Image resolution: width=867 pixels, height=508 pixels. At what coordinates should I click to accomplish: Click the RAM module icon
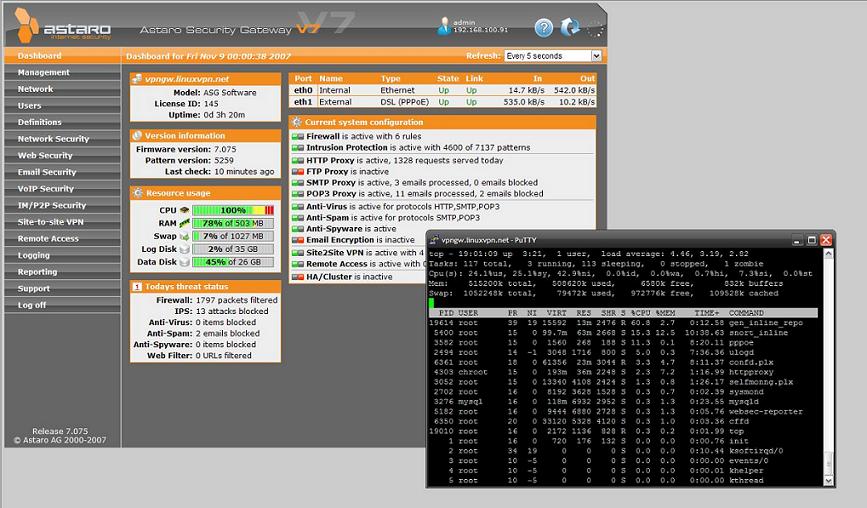click(184, 223)
